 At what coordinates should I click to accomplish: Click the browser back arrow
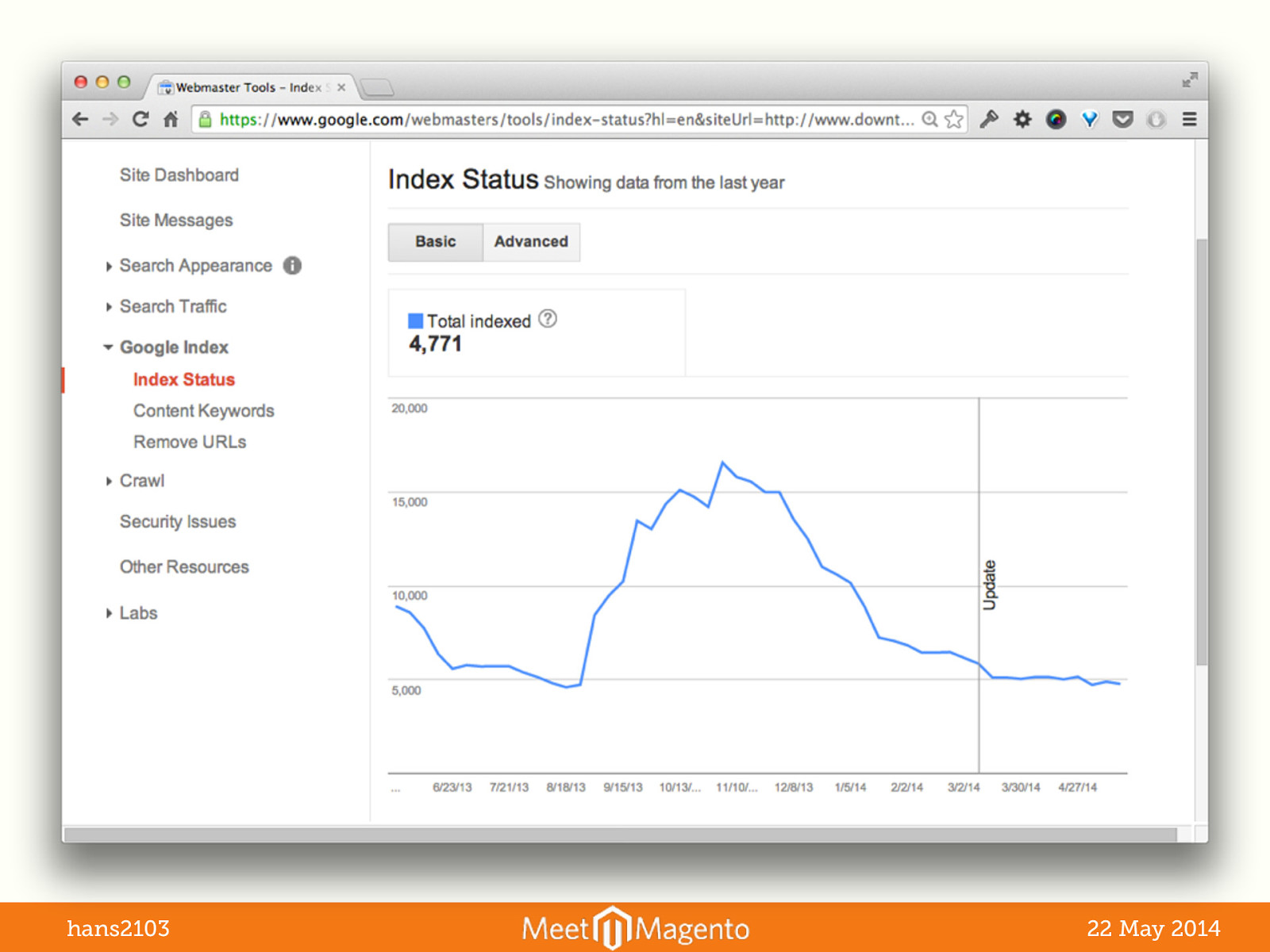pyautogui.click(x=80, y=120)
